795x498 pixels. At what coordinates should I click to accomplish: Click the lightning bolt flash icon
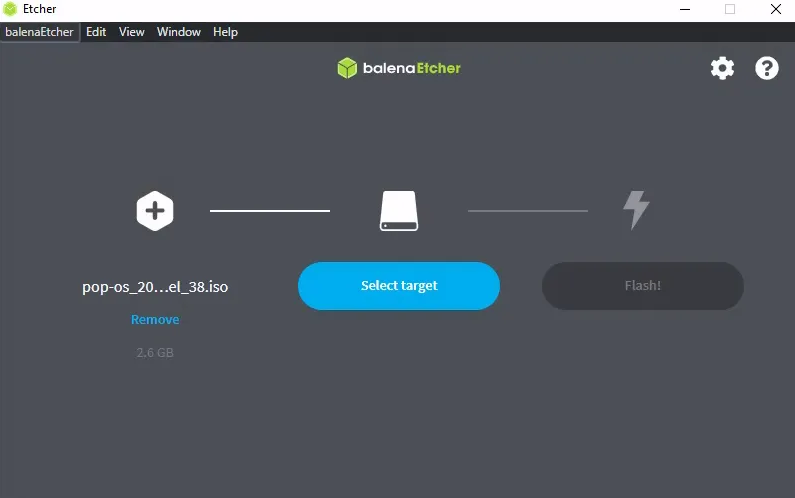coord(636,210)
